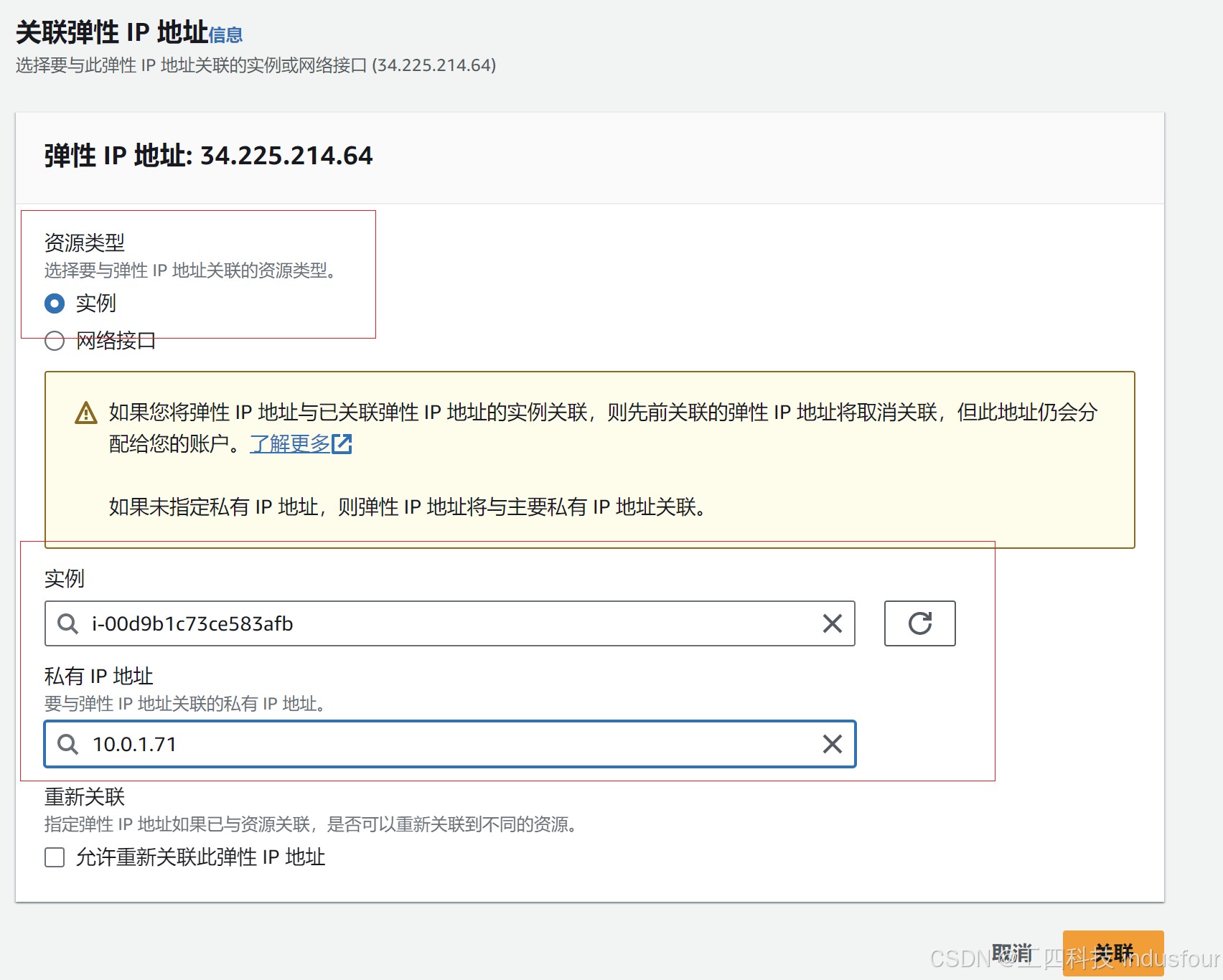Click the search icon in the 实例 field
Viewport: 1223px width, 980px height.
(x=68, y=623)
